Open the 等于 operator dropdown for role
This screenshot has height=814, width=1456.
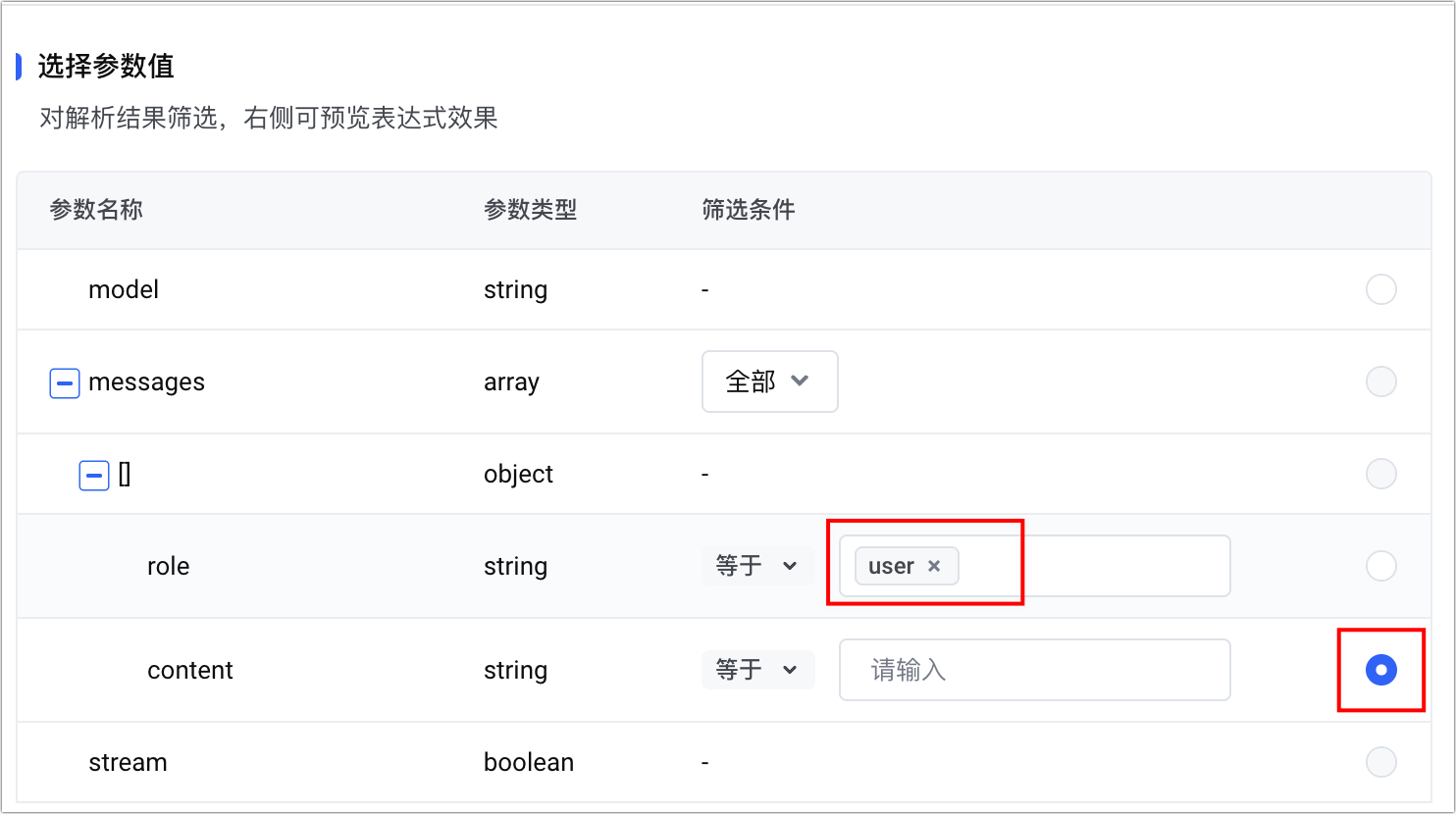point(756,566)
